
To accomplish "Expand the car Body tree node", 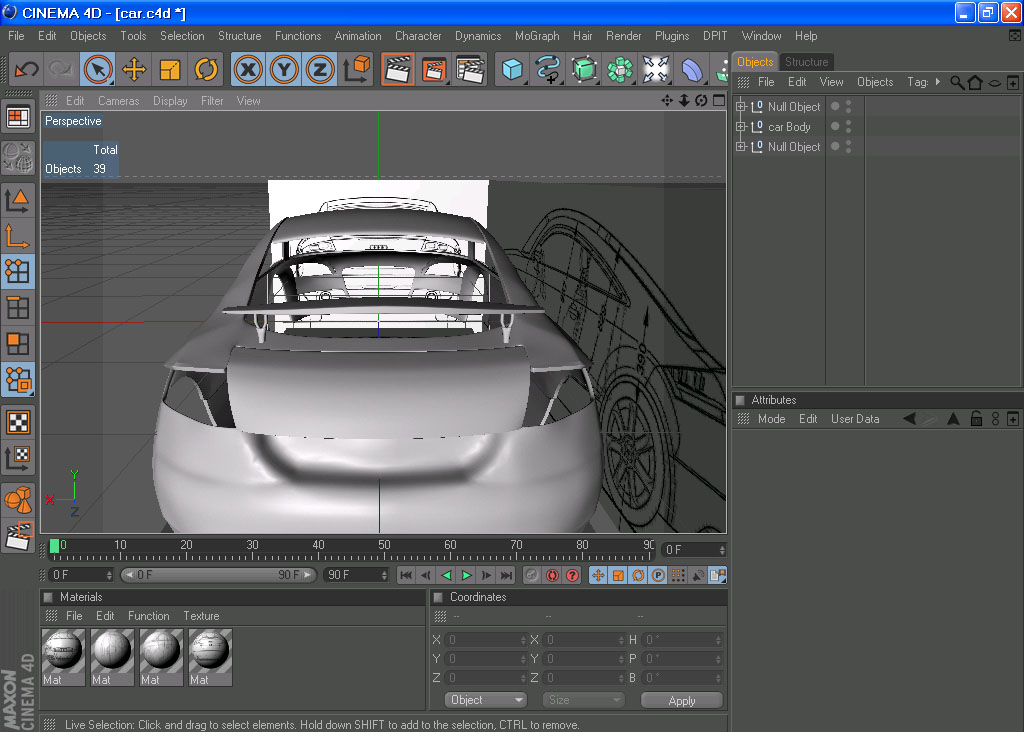I will (x=741, y=127).
